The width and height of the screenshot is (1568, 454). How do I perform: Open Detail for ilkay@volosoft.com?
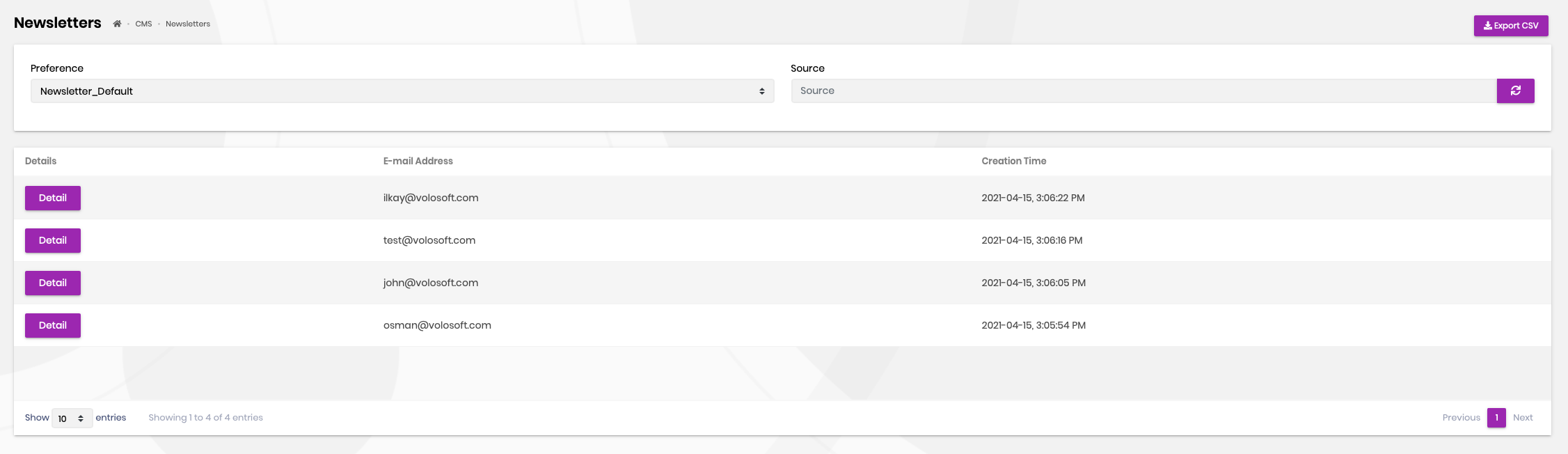coord(53,198)
